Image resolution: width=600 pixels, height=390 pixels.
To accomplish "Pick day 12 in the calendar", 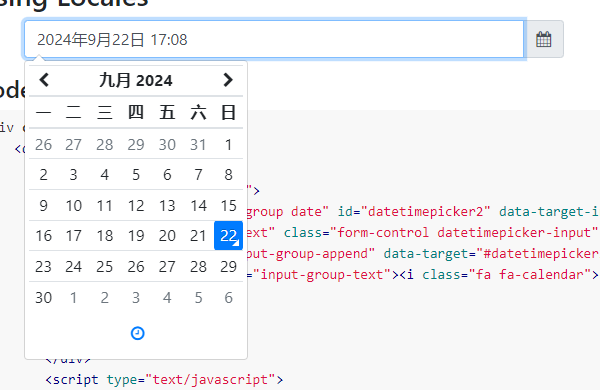I will coord(136,206).
